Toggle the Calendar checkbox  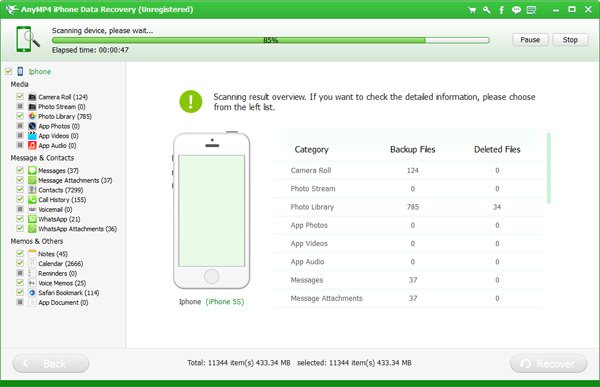(20, 263)
